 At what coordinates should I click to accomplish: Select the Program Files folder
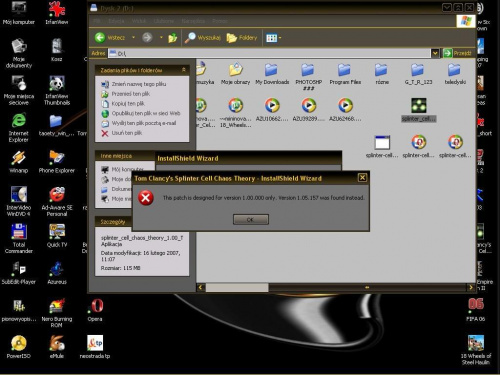(x=345, y=74)
